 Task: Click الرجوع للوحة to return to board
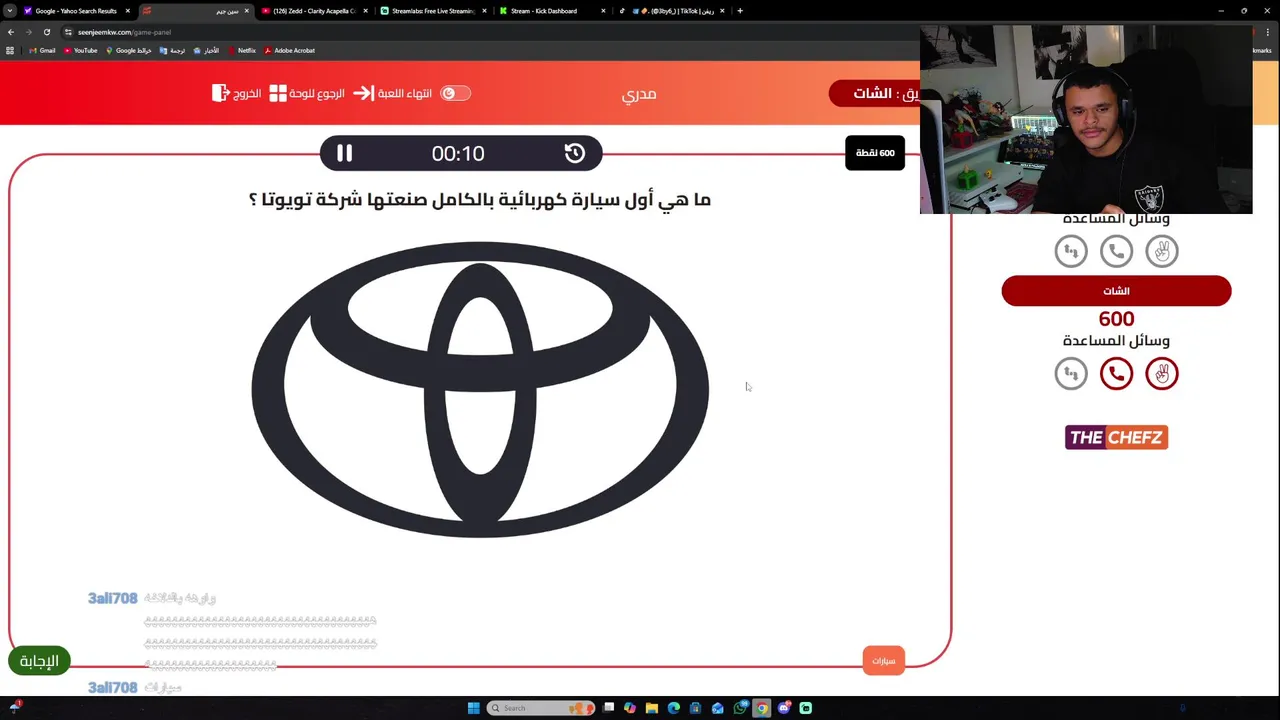307,93
